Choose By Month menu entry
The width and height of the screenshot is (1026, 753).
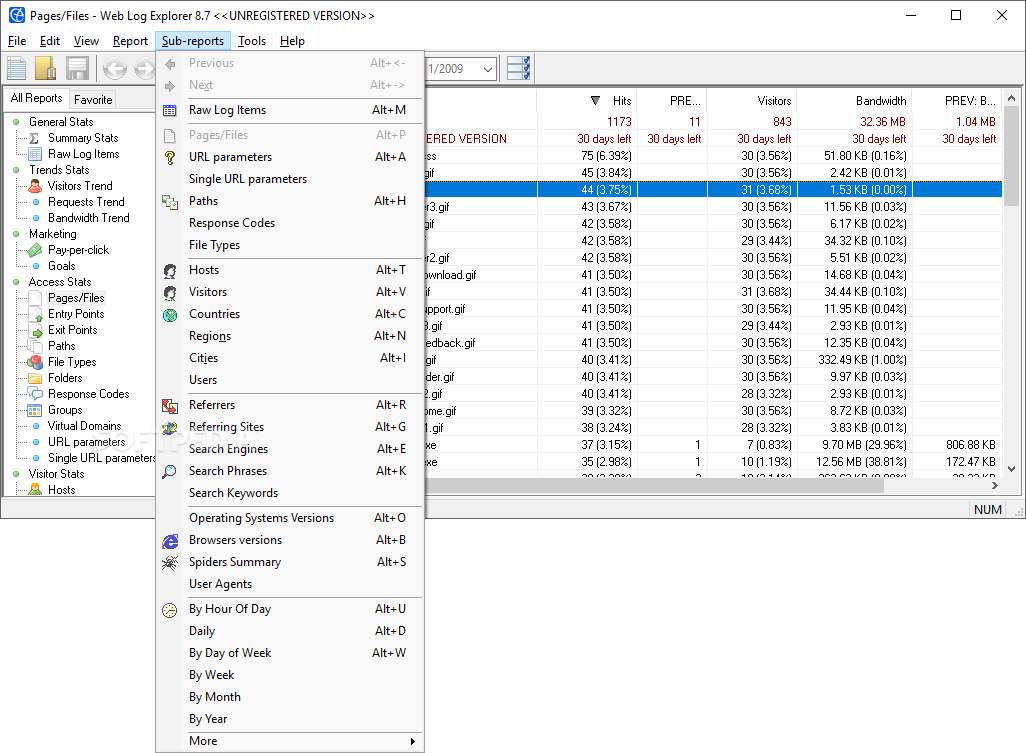290,697
